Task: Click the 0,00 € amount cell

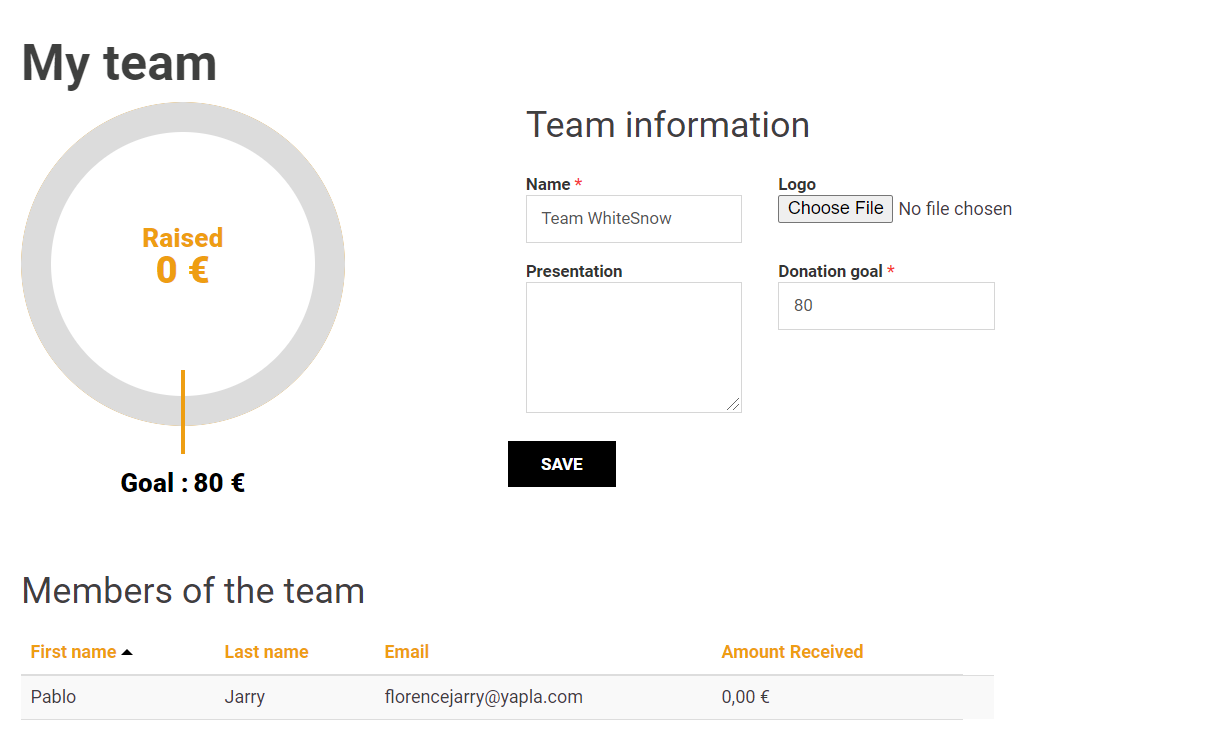Action: point(745,697)
